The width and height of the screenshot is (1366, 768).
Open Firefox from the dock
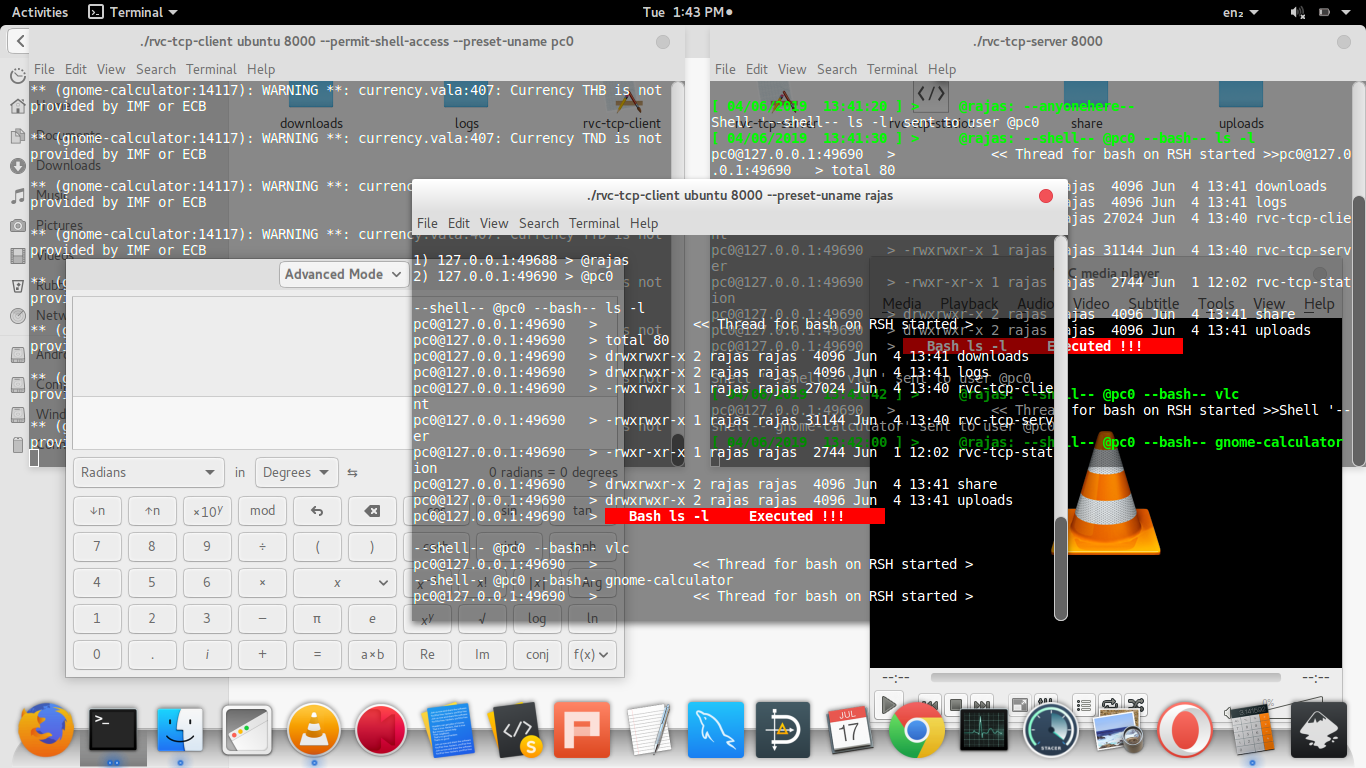coord(46,729)
